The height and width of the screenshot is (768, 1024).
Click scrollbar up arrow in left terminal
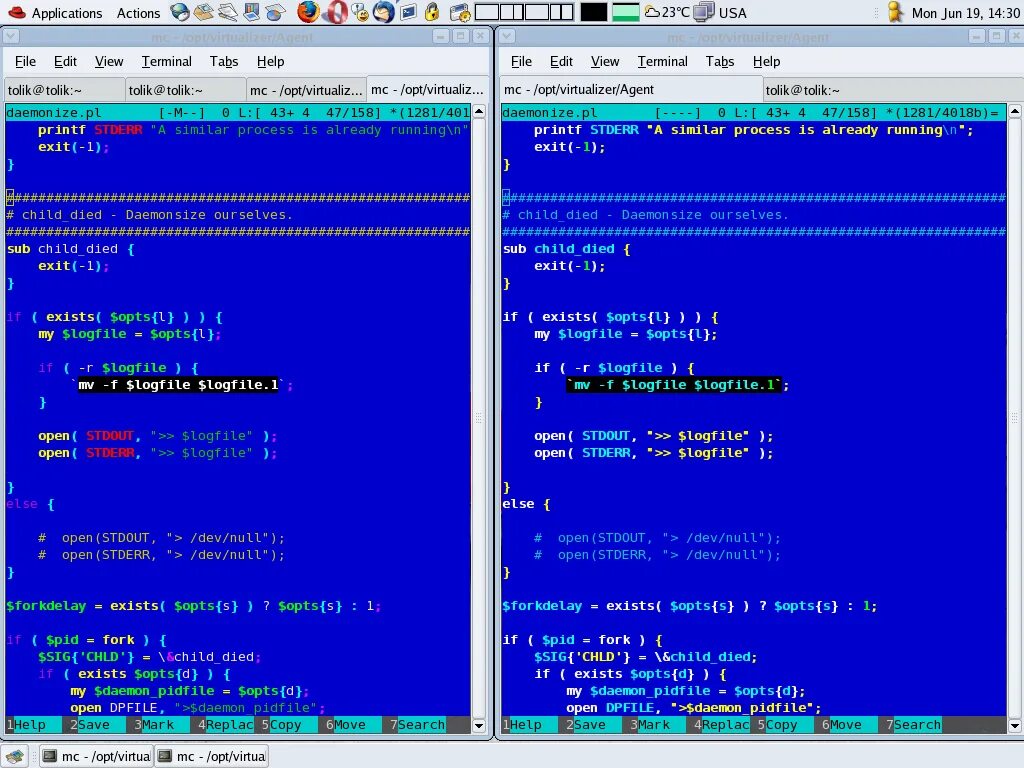click(x=479, y=111)
